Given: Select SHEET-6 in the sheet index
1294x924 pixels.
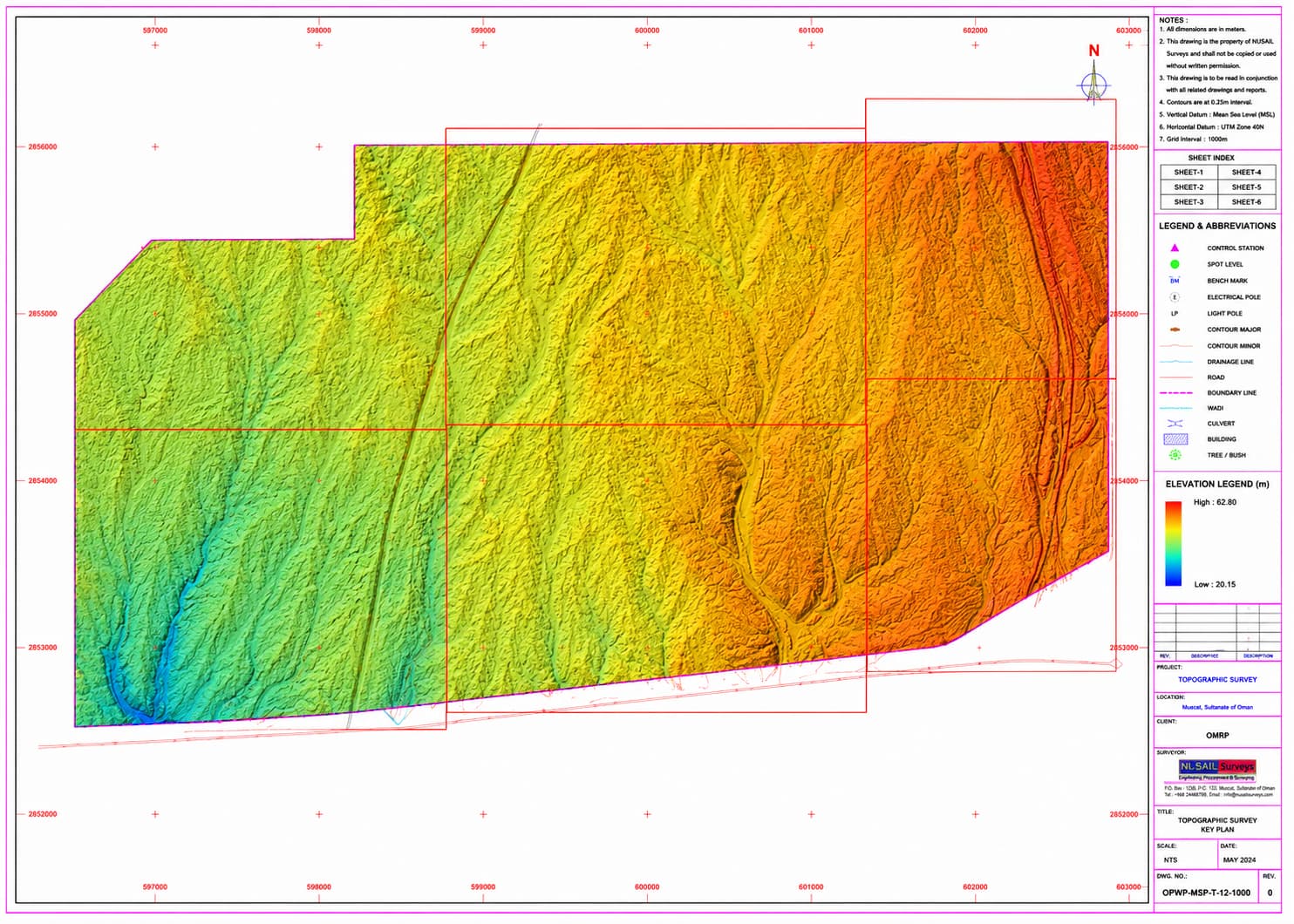Looking at the screenshot, I should [1246, 202].
